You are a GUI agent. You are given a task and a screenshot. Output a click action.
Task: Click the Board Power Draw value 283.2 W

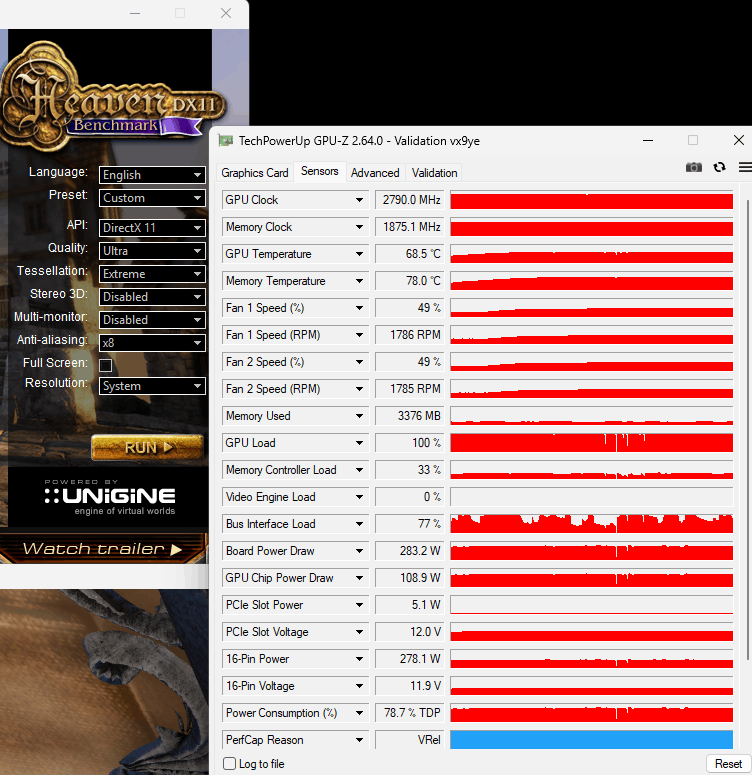(x=410, y=551)
